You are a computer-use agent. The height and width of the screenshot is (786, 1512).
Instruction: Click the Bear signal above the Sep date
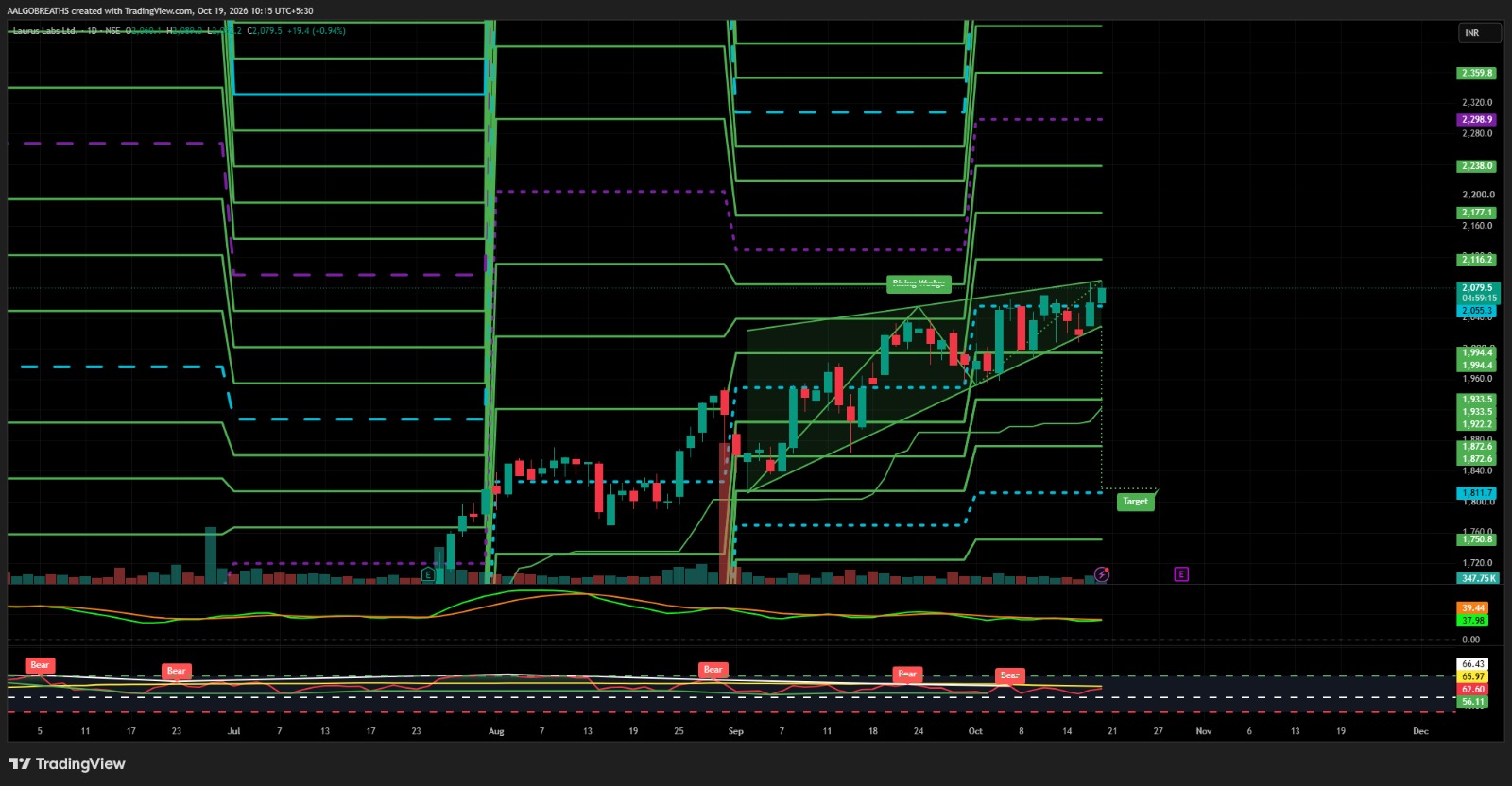click(x=713, y=670)
